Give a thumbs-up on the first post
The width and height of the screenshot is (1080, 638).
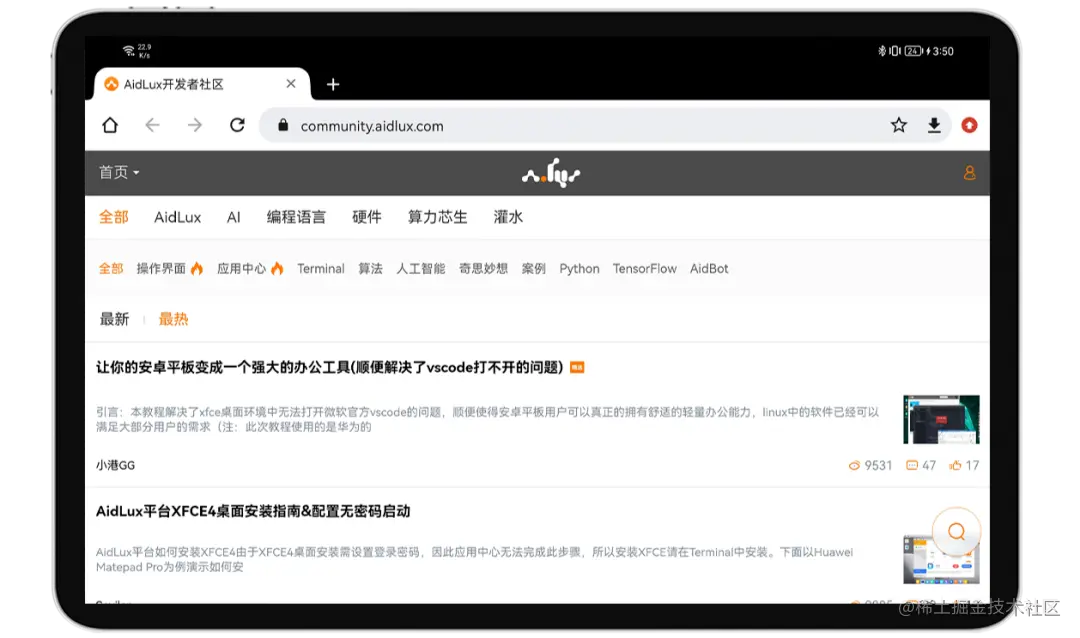point(957,465)
